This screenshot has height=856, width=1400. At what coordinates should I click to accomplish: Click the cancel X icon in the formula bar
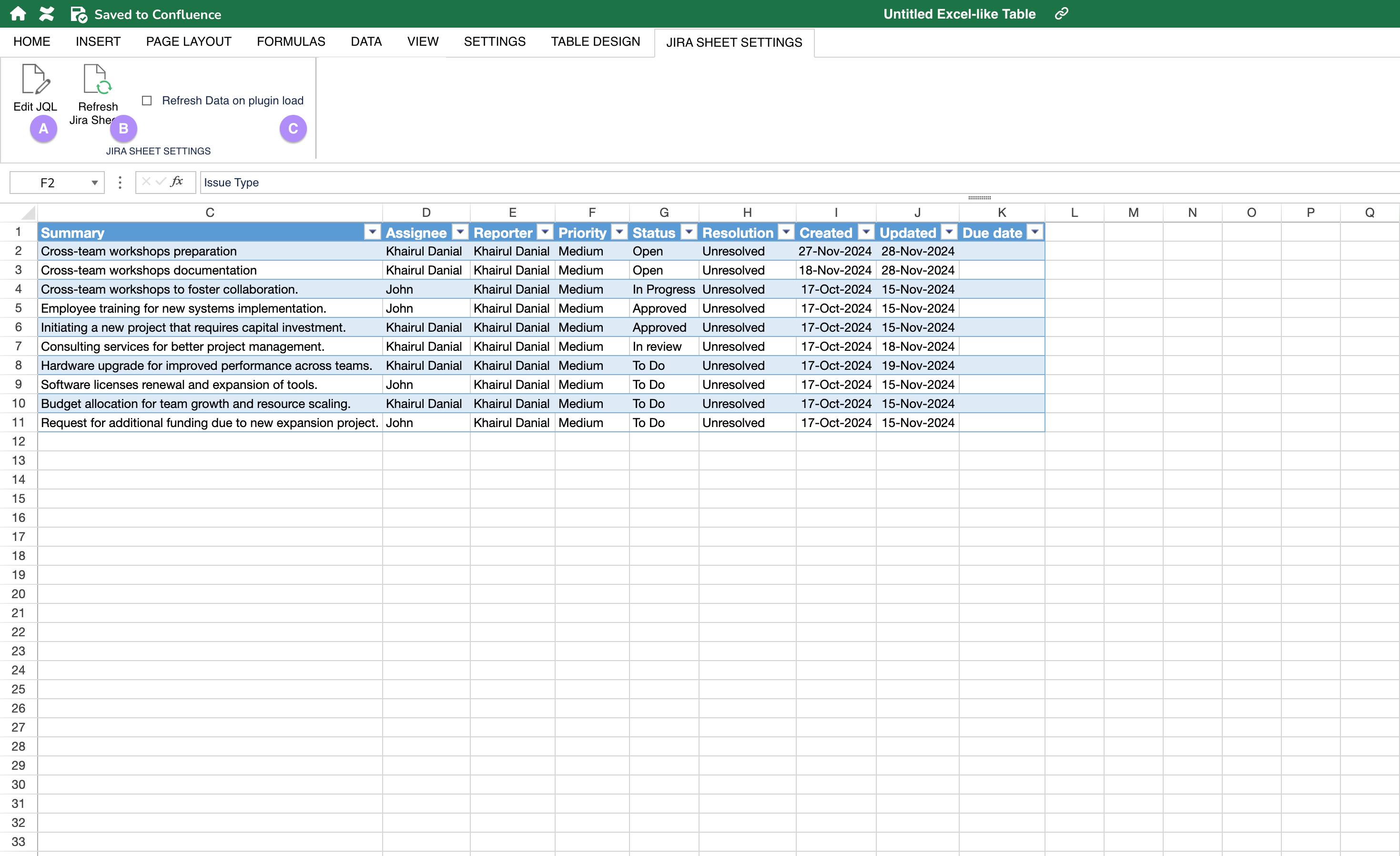pyautogui.click(x=146, y=182)
